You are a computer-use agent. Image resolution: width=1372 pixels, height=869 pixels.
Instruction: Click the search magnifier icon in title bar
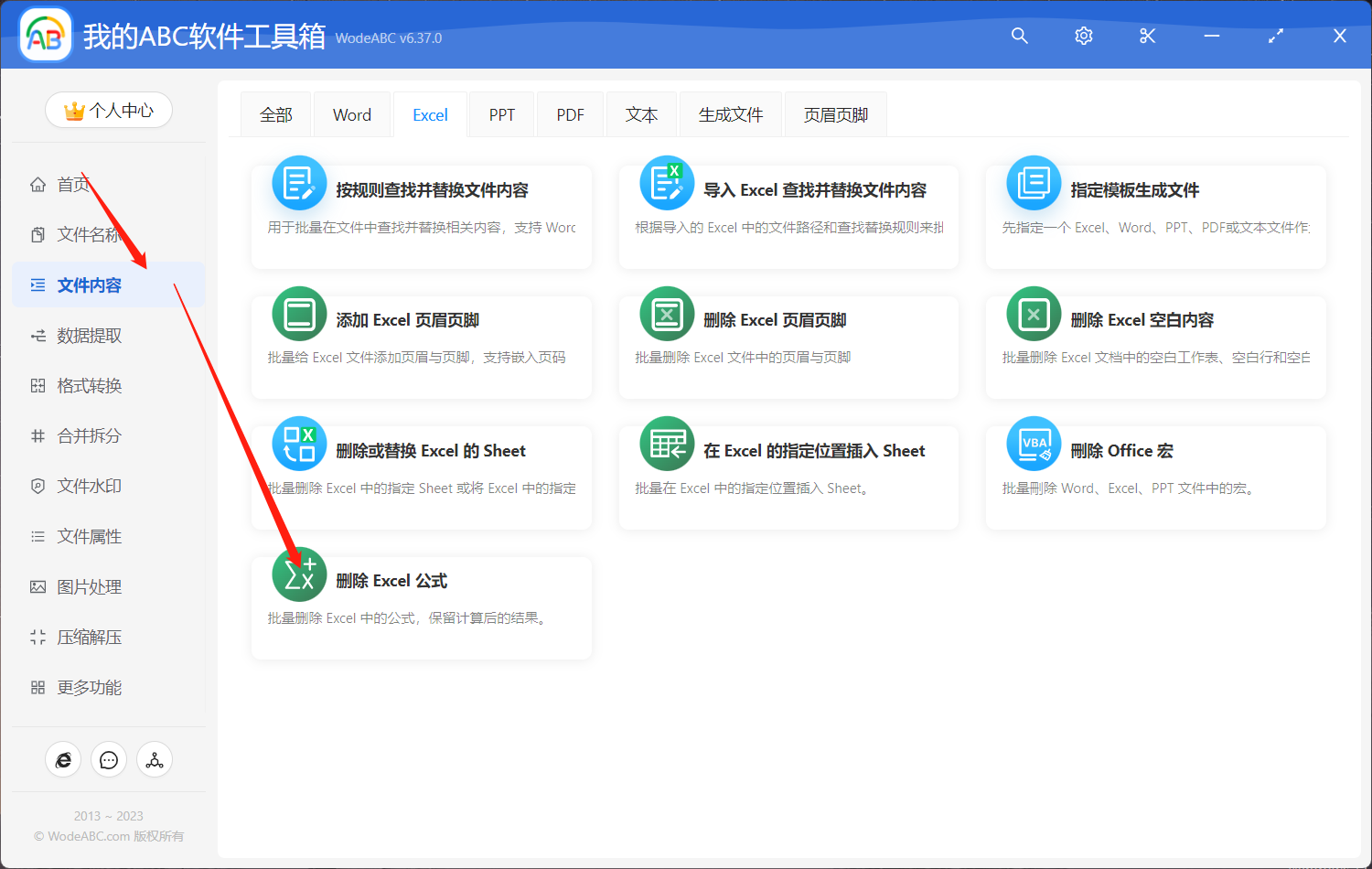1019,36
